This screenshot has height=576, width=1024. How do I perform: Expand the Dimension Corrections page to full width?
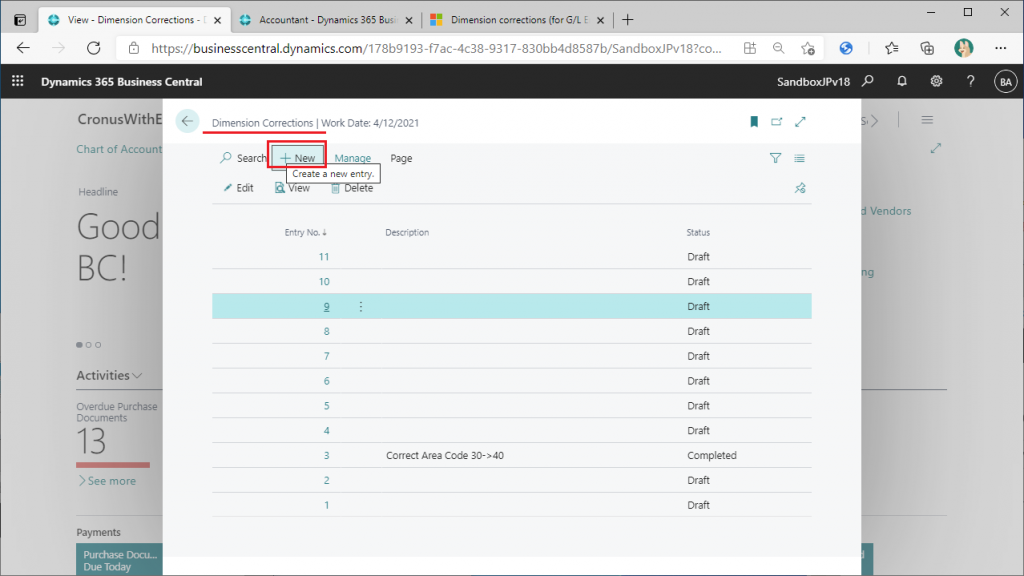[800, 121]
